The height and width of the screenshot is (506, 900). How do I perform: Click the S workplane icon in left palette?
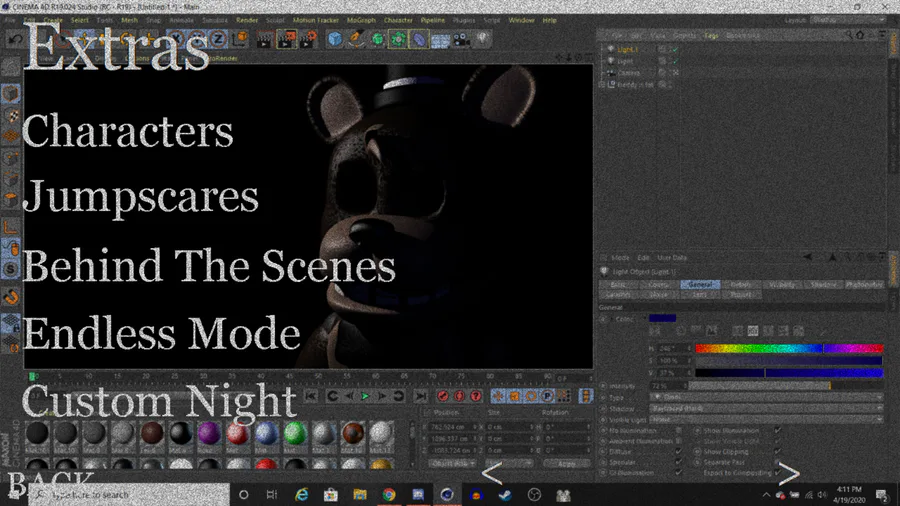point(11,270)
